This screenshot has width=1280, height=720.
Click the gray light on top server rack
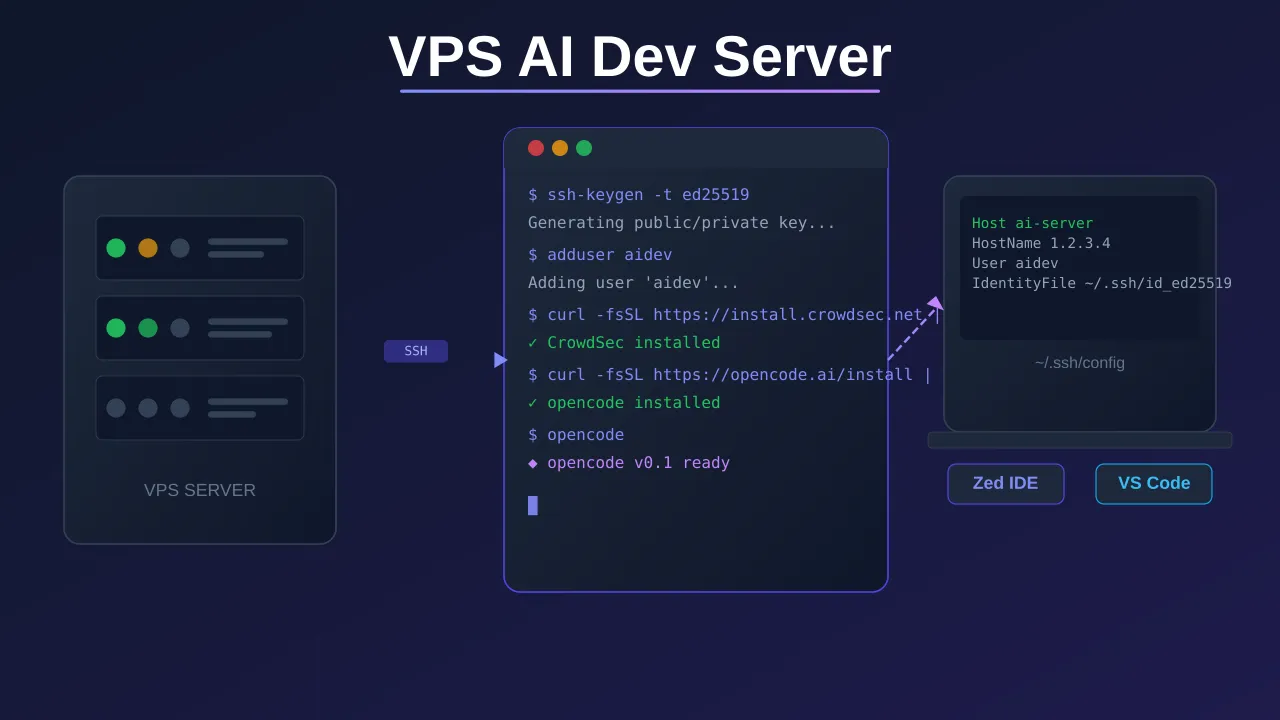[x=180, y=248]
